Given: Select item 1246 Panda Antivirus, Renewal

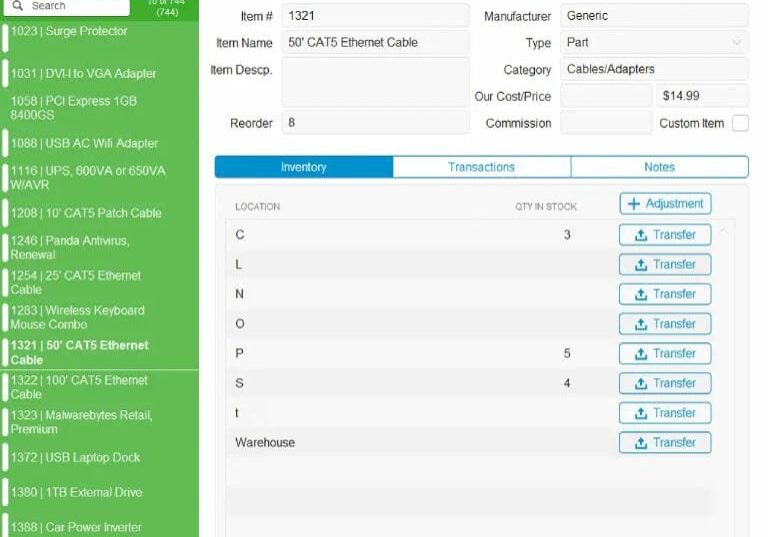Looking at the screenshot, I should pyautogui.click(x=99, y=248).
